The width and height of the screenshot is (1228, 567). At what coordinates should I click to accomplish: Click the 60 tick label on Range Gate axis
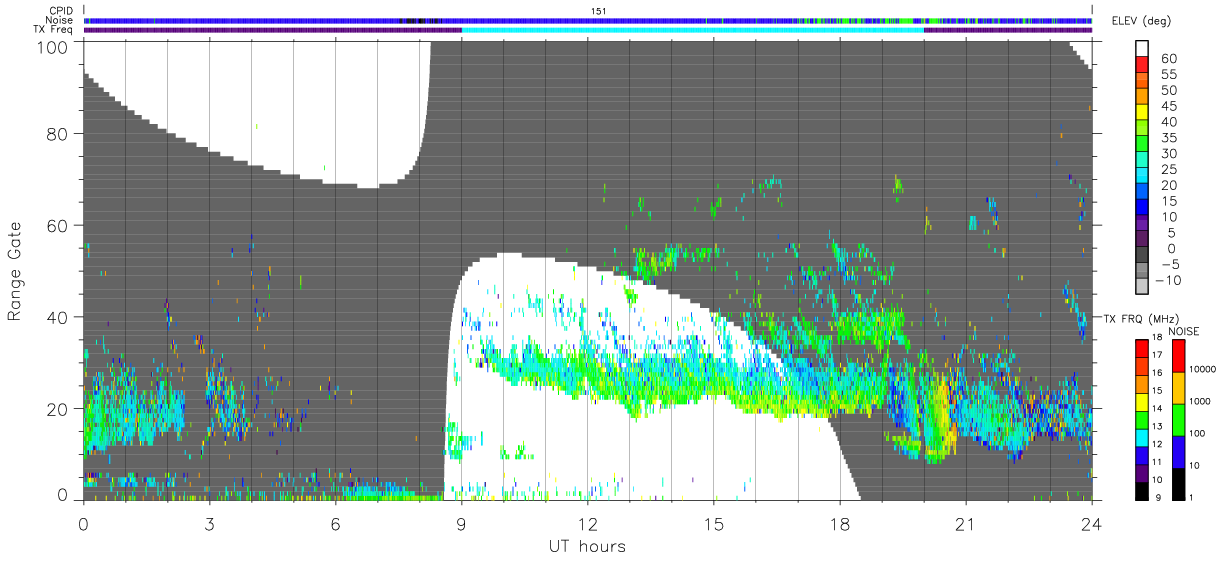[58, 225]
